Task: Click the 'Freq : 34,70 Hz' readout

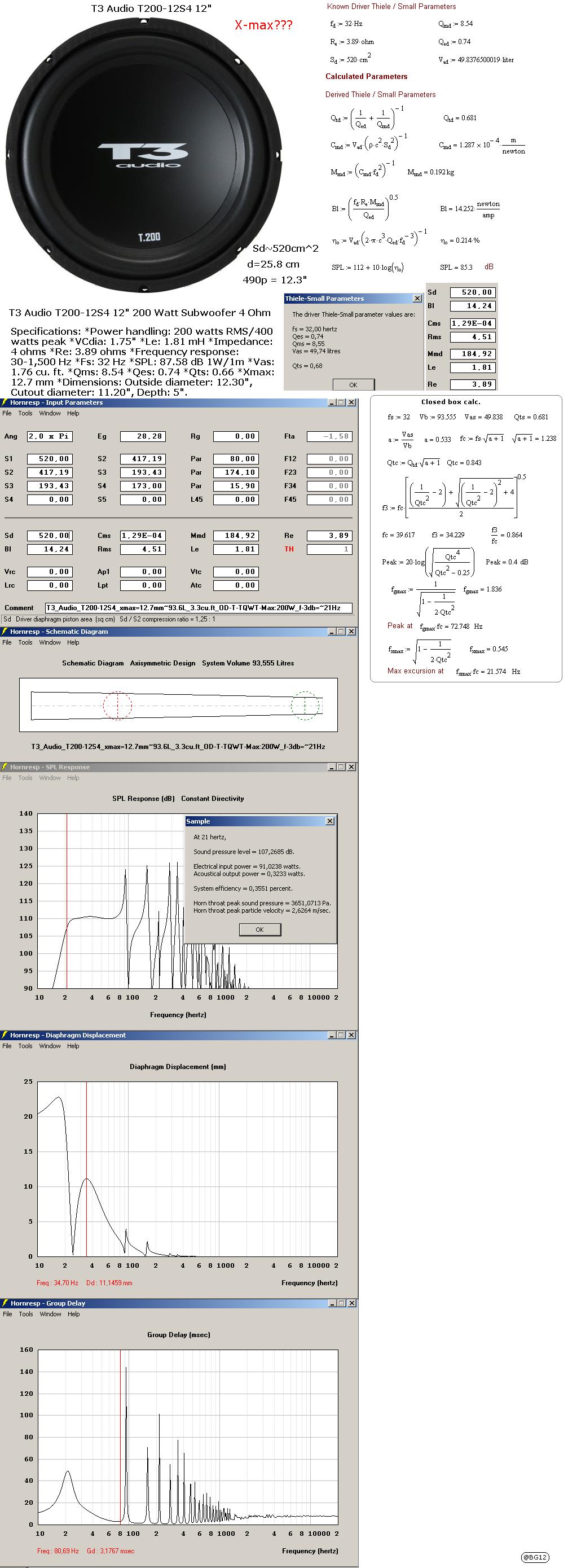Action: [57, 1282]
